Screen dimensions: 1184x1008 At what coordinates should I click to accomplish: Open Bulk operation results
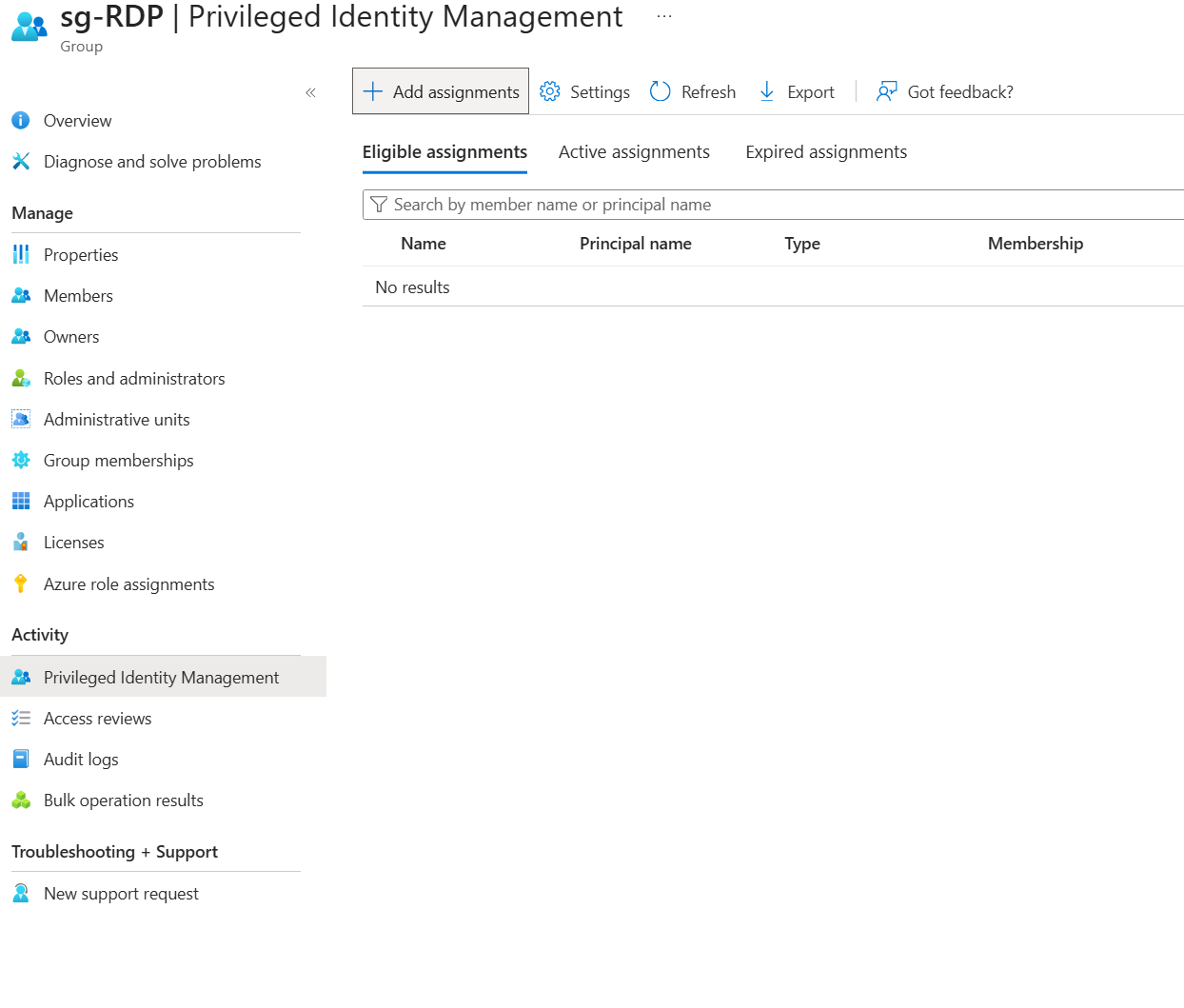coord(123,800)
